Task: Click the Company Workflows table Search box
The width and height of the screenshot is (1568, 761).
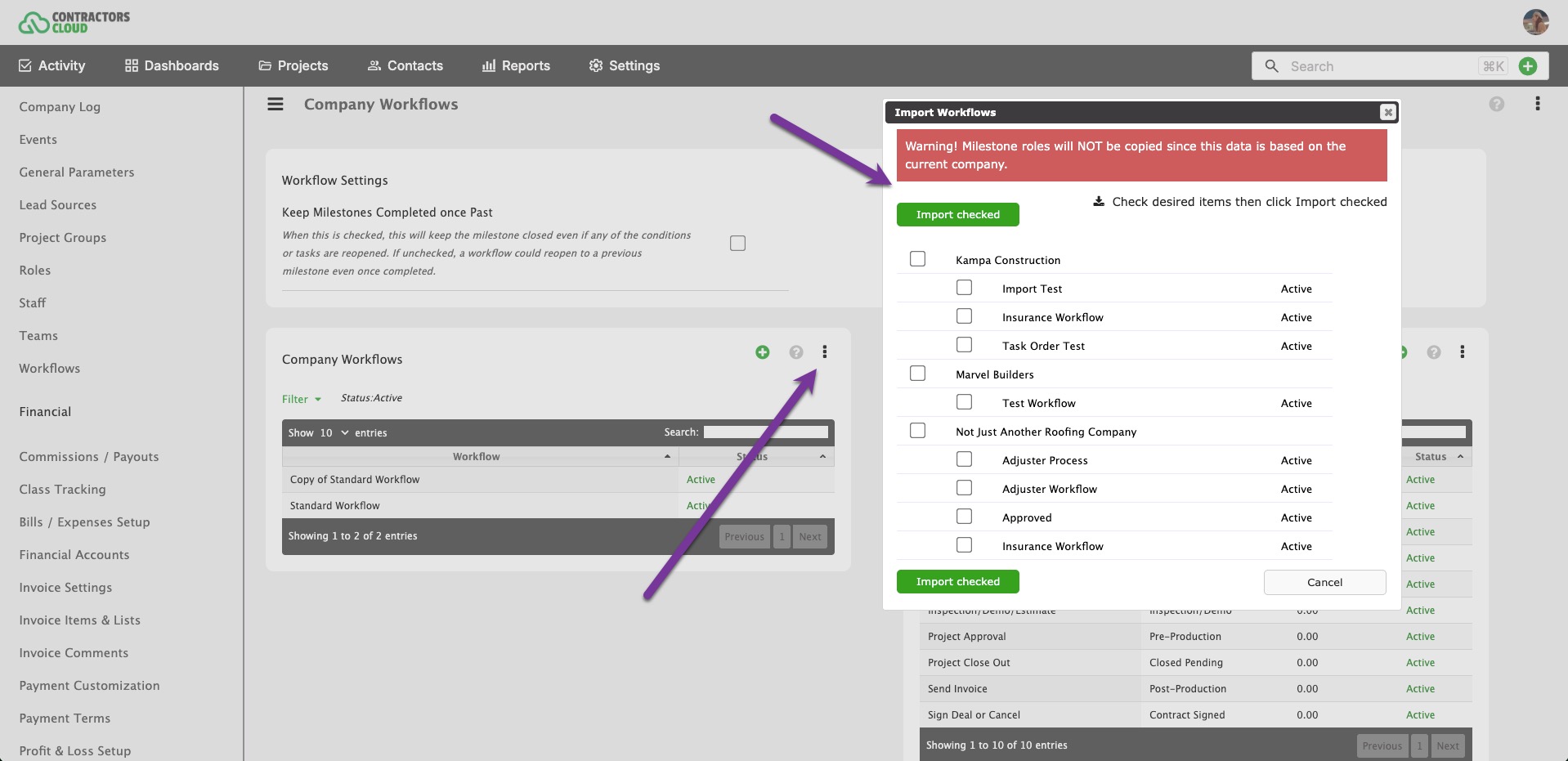Action: pos(766,432)
